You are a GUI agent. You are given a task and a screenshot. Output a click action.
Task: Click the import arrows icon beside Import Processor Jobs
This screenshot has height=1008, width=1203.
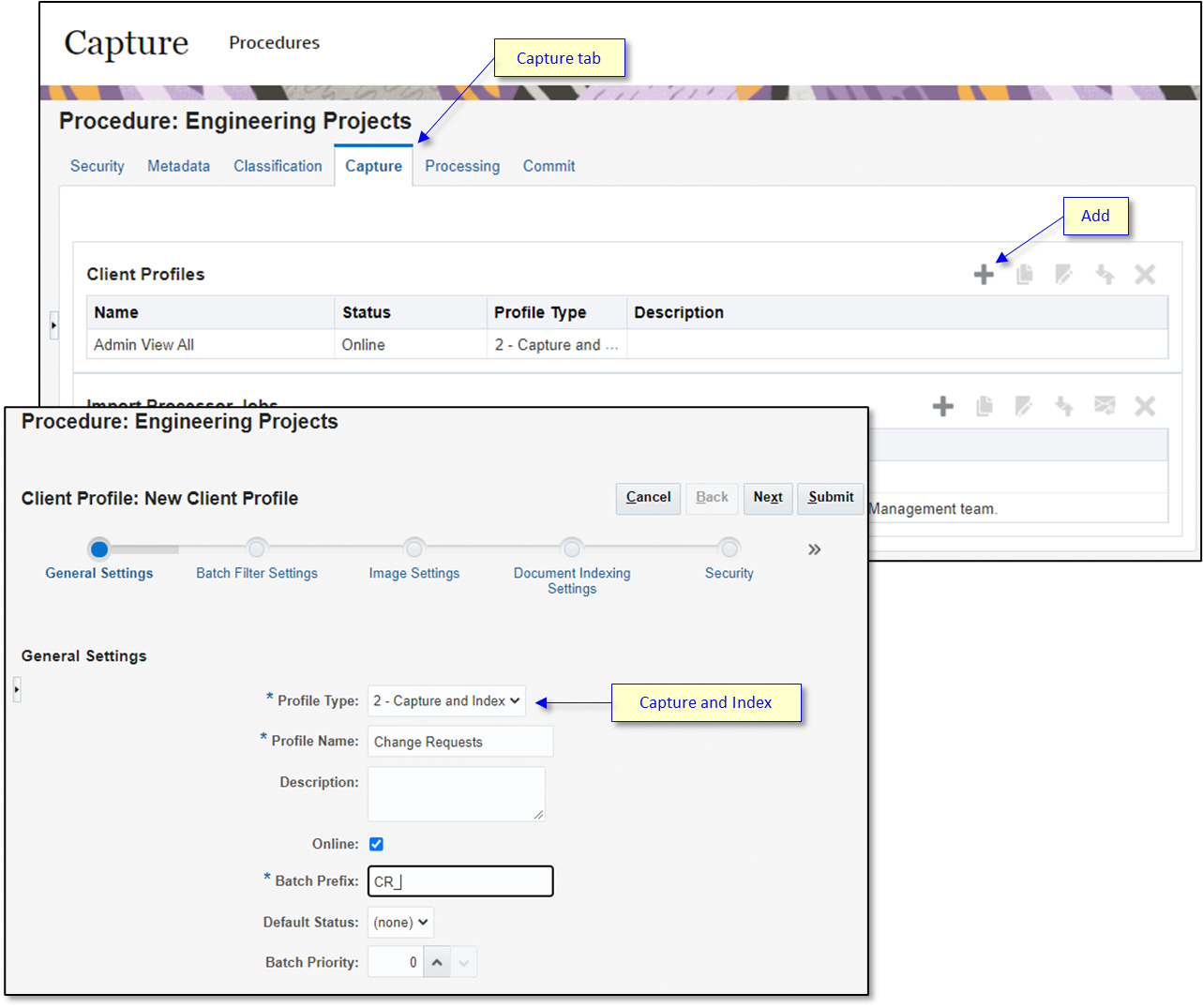coord(1063,406)
